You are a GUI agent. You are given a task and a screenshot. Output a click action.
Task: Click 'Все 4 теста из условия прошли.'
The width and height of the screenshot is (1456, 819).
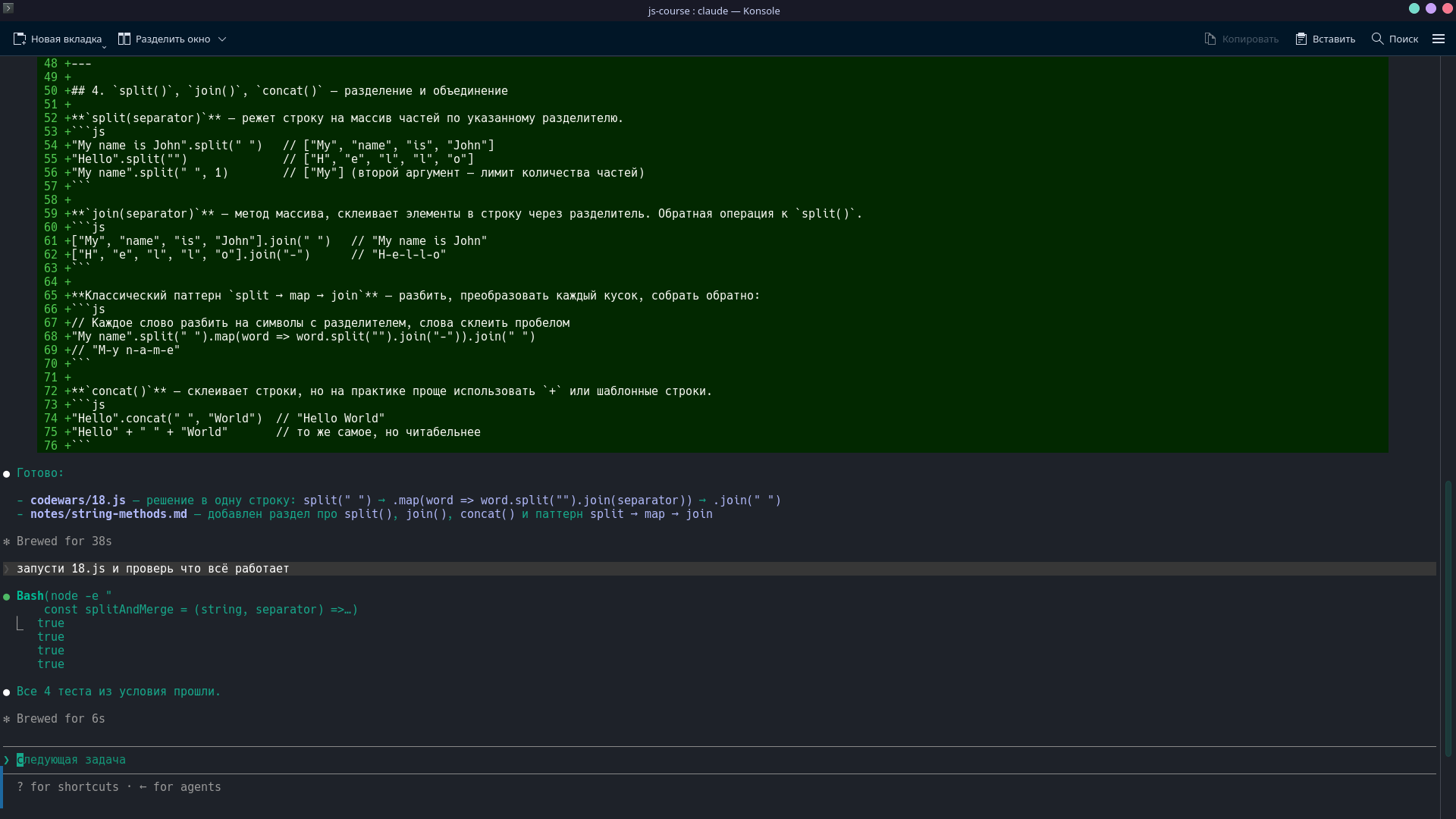pos(118,692)
